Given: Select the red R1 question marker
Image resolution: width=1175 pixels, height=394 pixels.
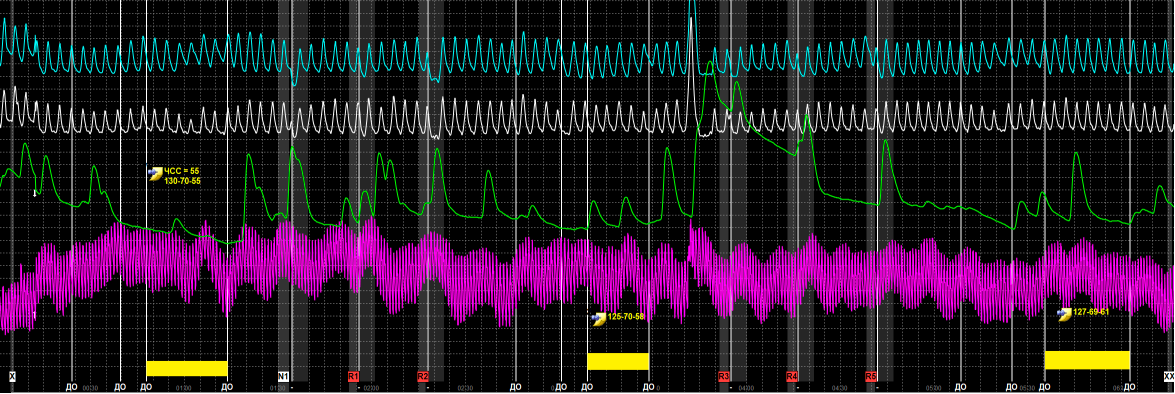Looking at the screenshot, I should (x=354, y=376).
